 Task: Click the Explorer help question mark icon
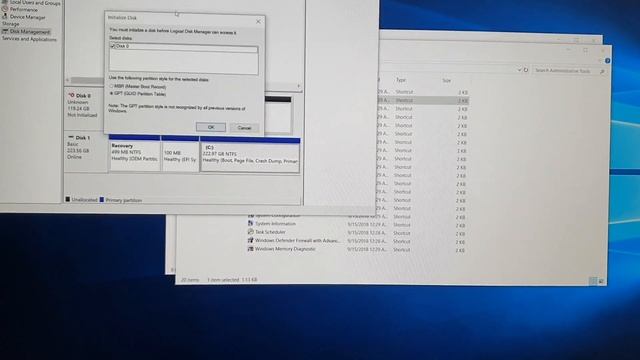607,60
